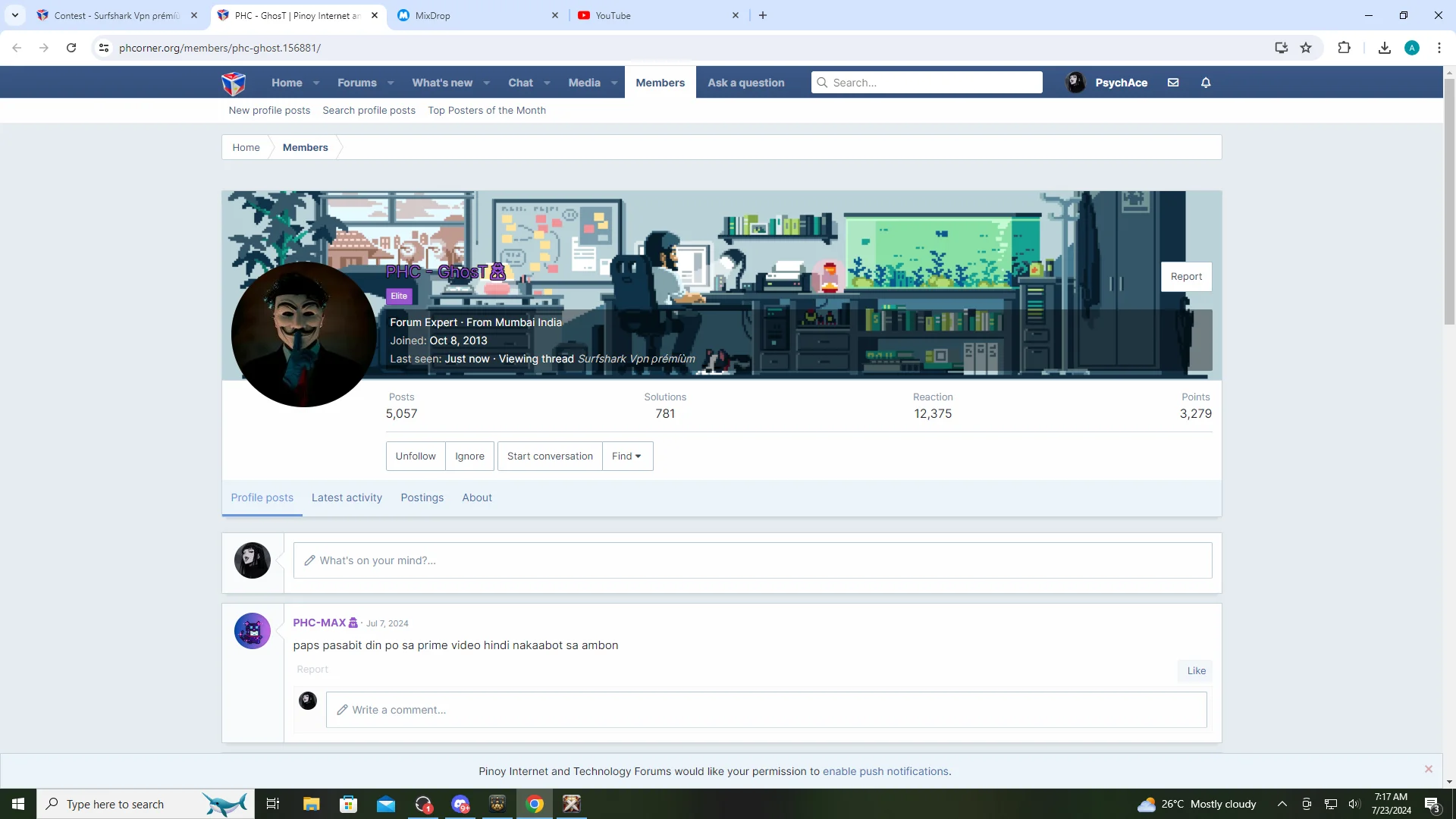Open Task View on taskbar
The width and height of the screenshot is (1456, 819).
273,804
